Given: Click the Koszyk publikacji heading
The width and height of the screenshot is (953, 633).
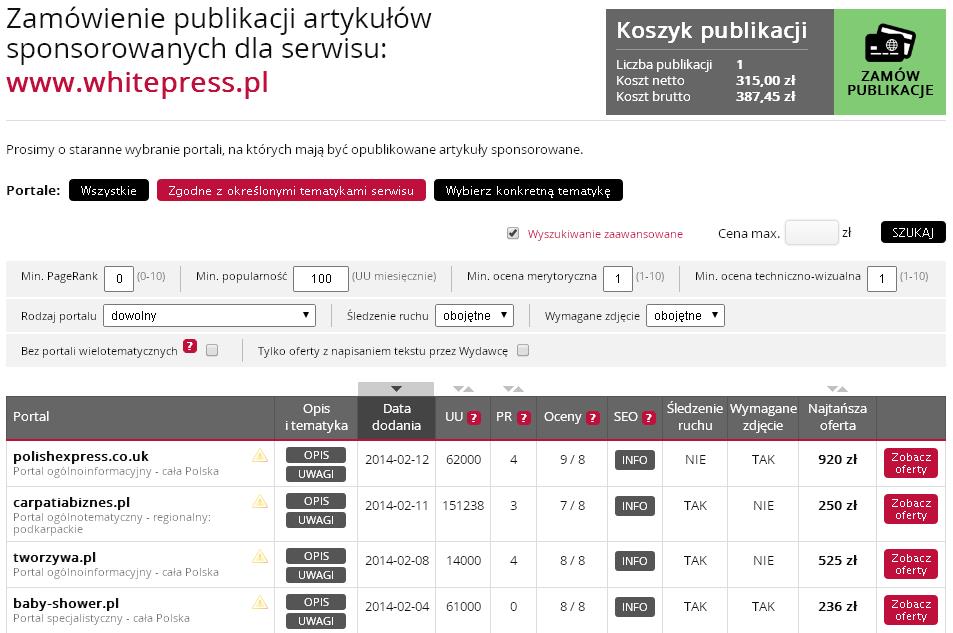Looking at the screenshot, I should 712,30.
